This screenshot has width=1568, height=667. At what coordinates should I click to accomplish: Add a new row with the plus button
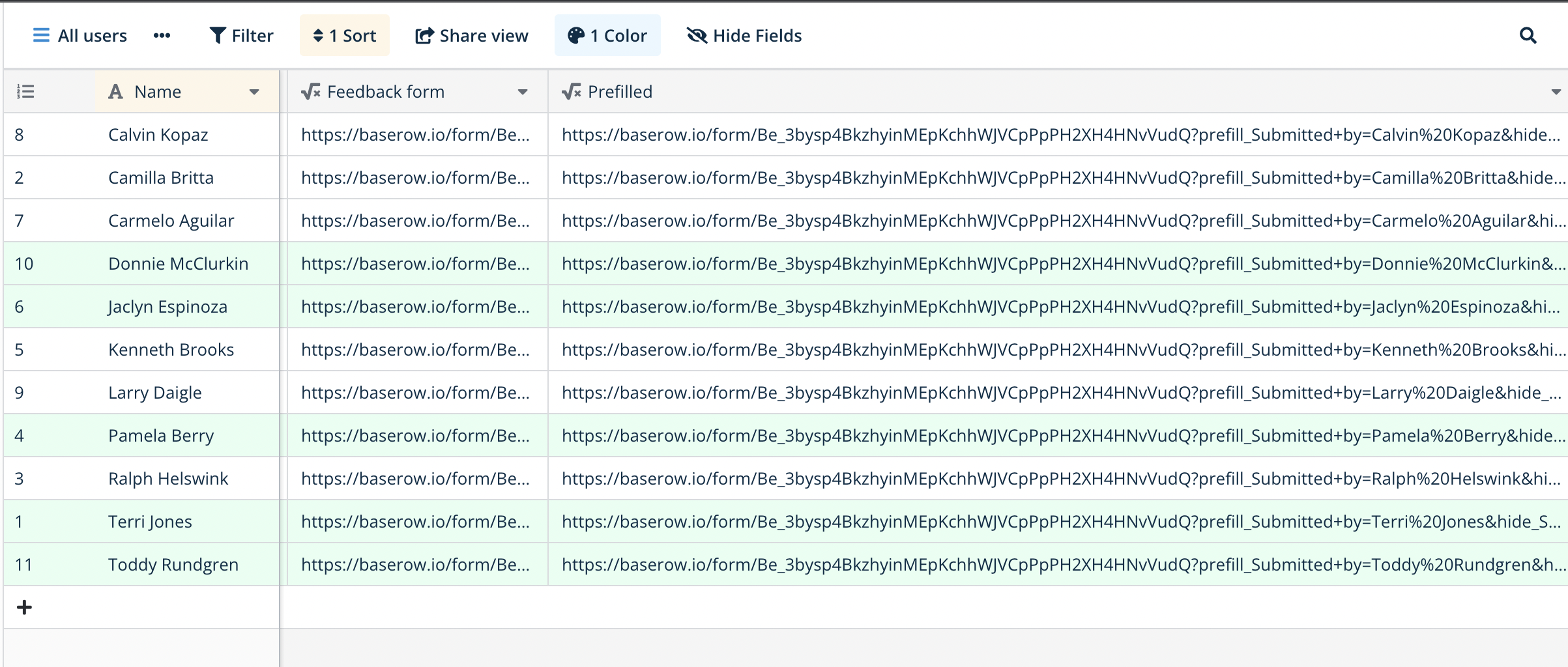[25, 607]
